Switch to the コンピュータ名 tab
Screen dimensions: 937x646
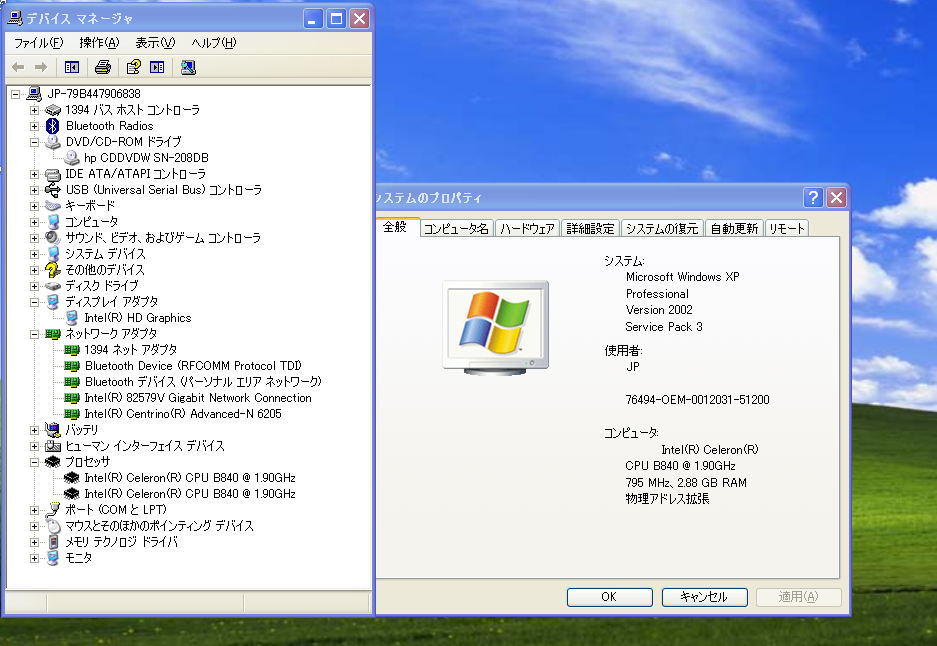(457, 228)
